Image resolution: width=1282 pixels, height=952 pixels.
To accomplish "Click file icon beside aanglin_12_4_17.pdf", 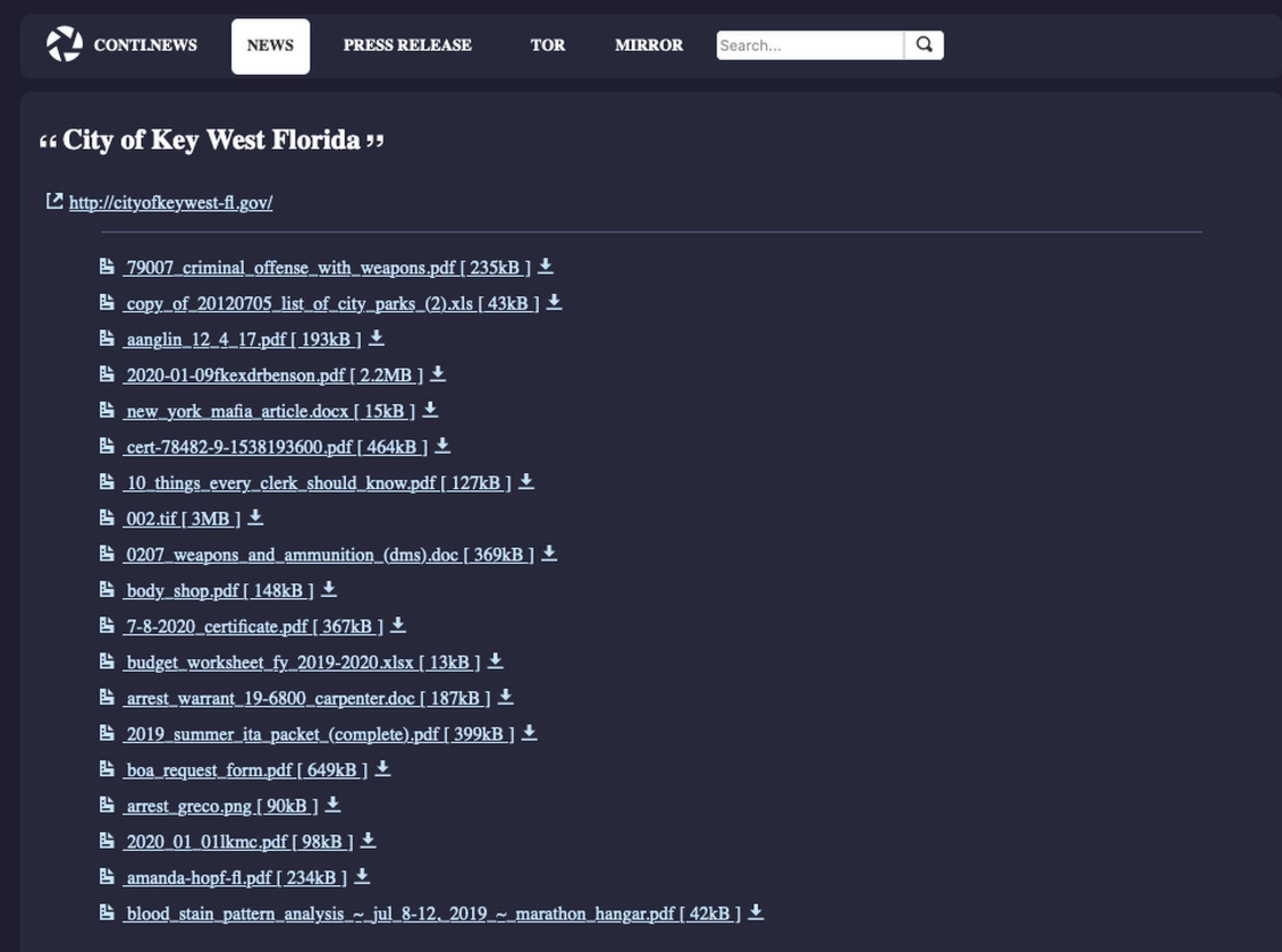I will click(107, 338).
